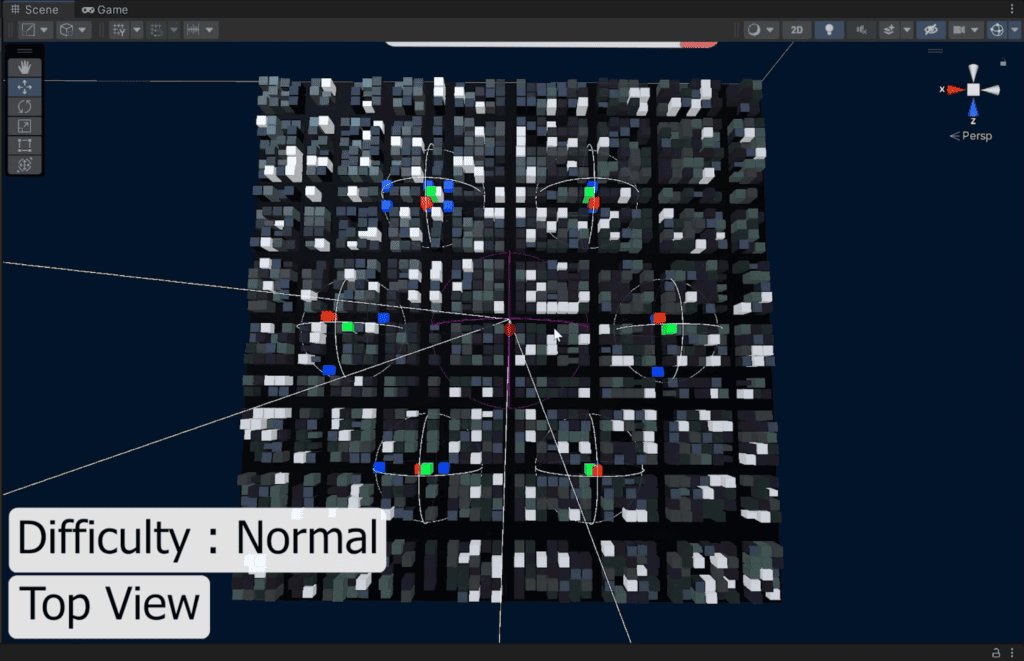This screenshot has width=1024, height=661.
Task: Toggle scene lighting lightbulb
Action: 829,30
